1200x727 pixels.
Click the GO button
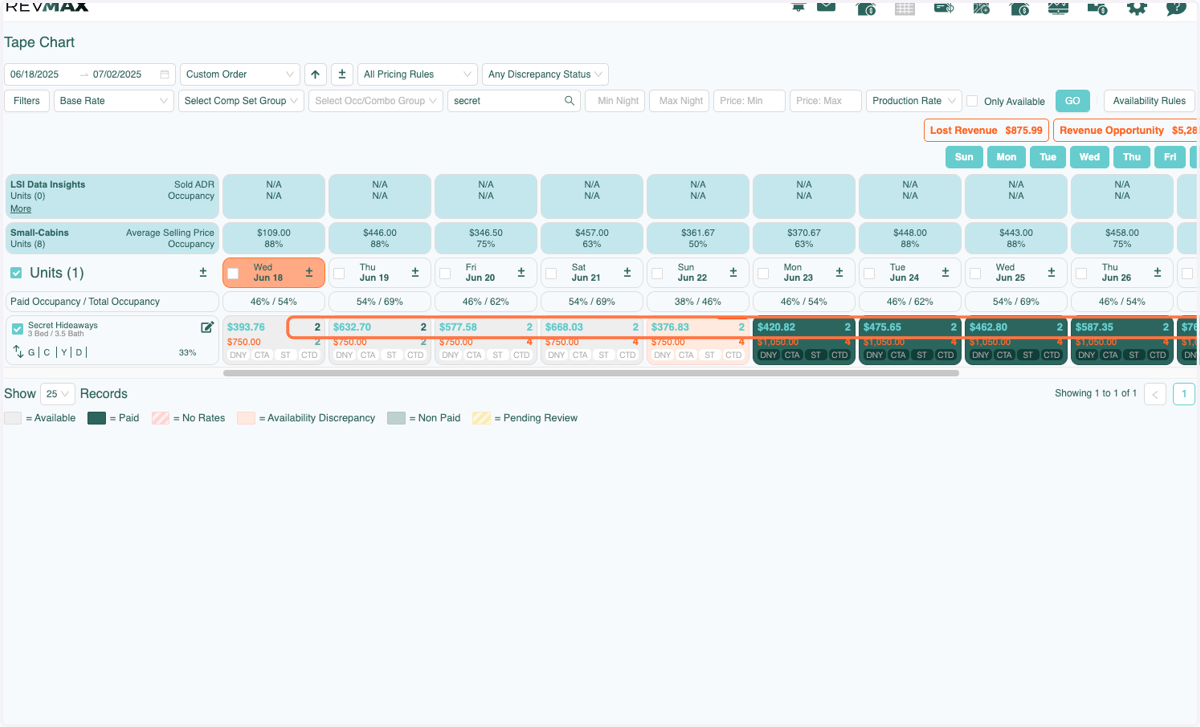1073,101
